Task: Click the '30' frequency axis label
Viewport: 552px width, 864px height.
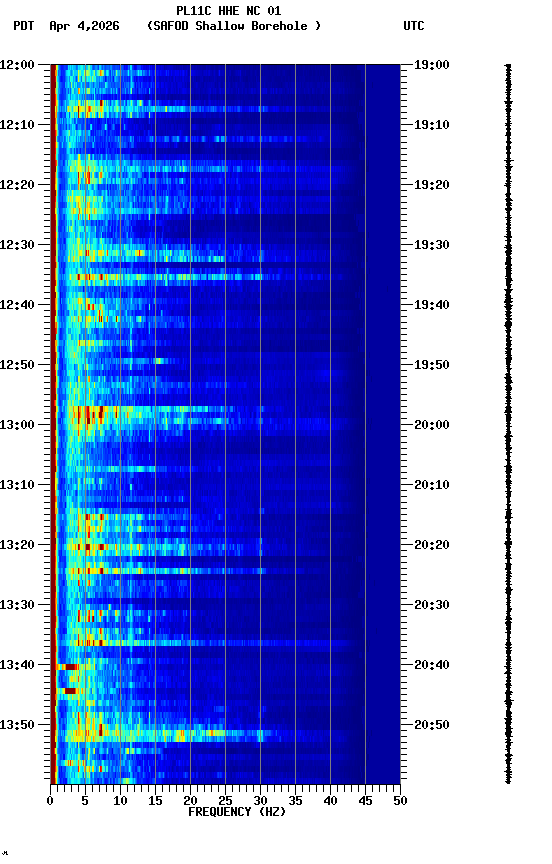Action: pyautogui.click(x=260, y=801)
